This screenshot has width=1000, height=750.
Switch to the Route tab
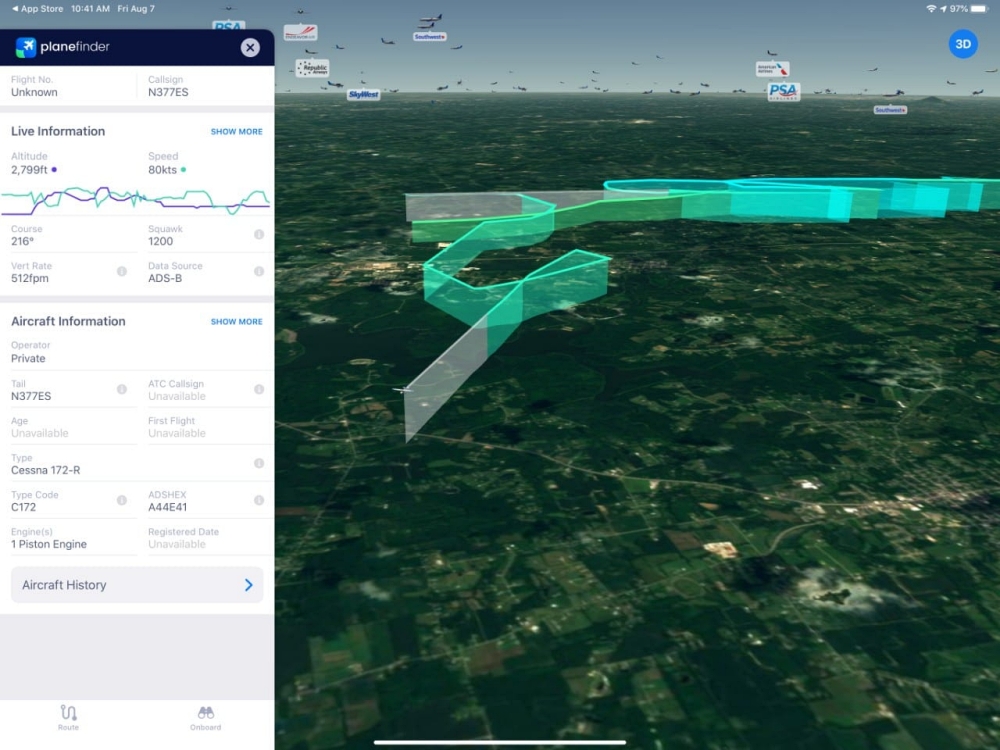tap(68, 717)
